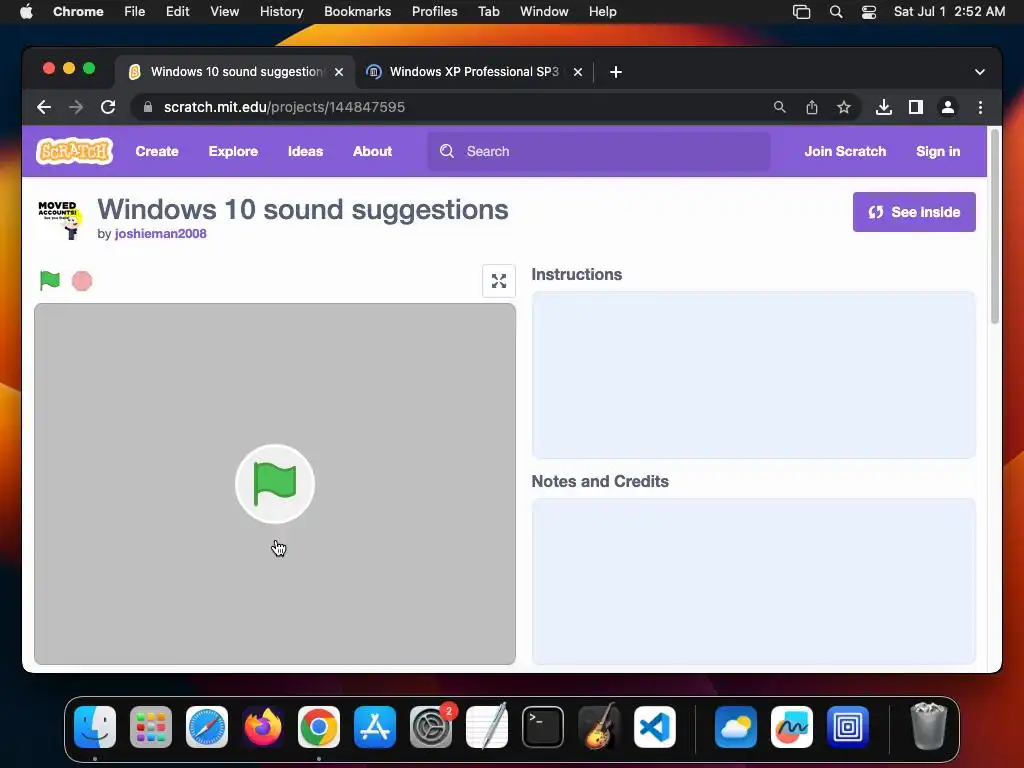The height and width of the screenshot is (768, 1024).
Task: Open Launchpad from the Dock
Action: click(x=151, y=727)
